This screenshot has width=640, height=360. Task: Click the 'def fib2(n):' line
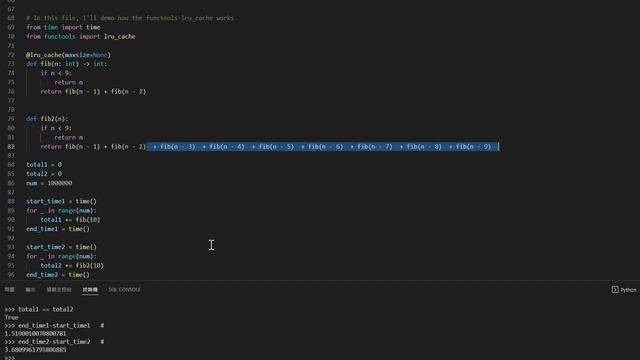47,119
